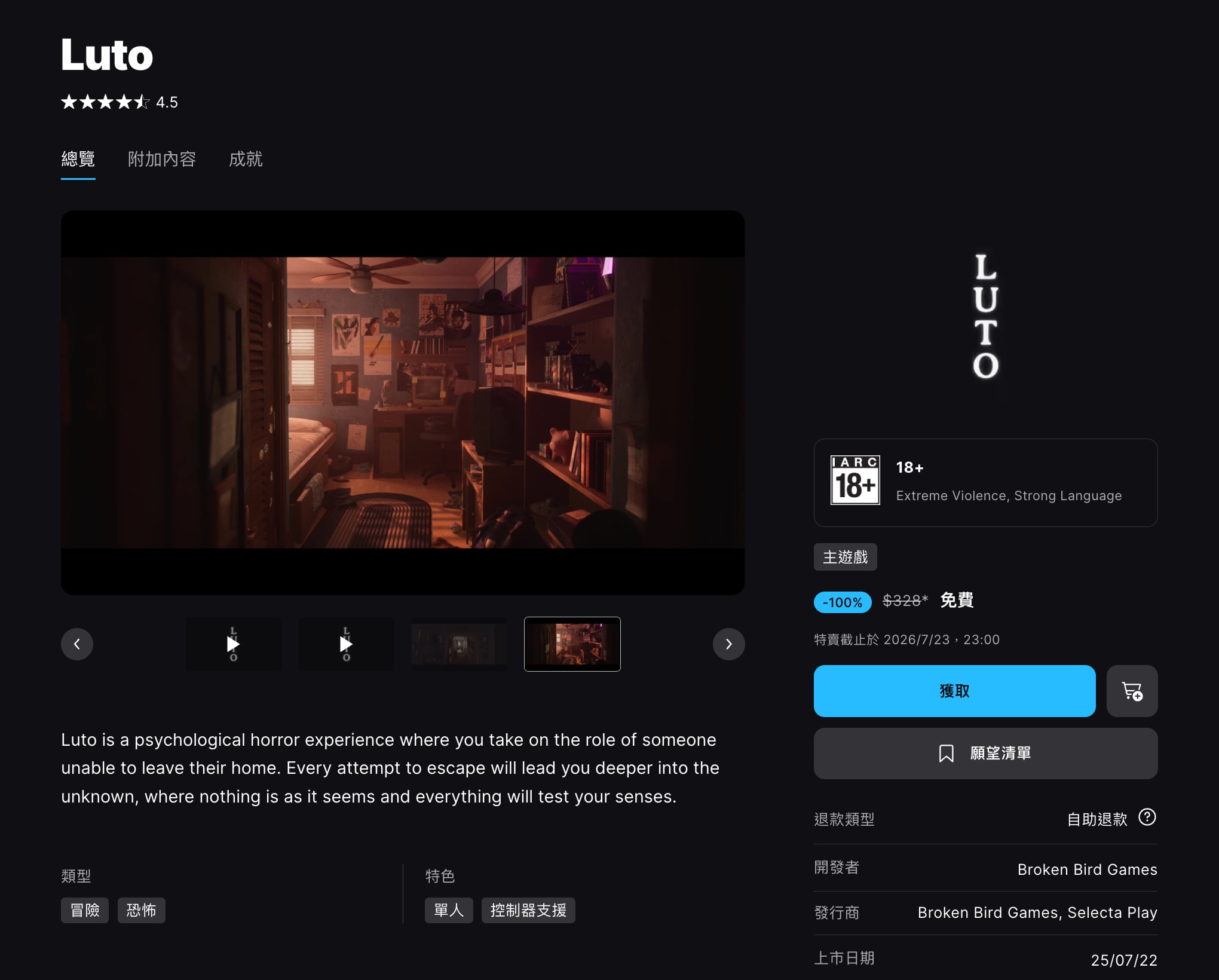
Task: Select the dark hallway screenshot thumbnail
Action: pos(459,644)
